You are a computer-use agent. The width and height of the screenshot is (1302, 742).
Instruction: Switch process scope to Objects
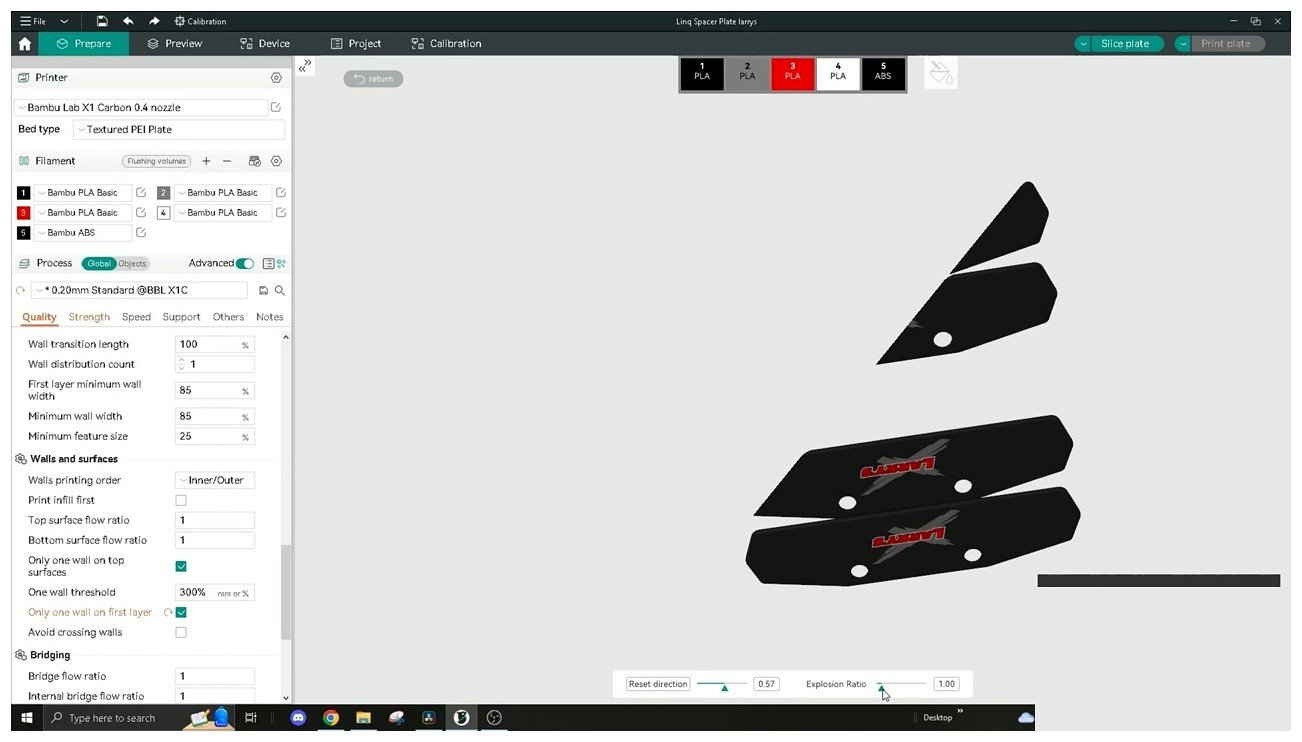pyautogui.click(x=132, y=264)
